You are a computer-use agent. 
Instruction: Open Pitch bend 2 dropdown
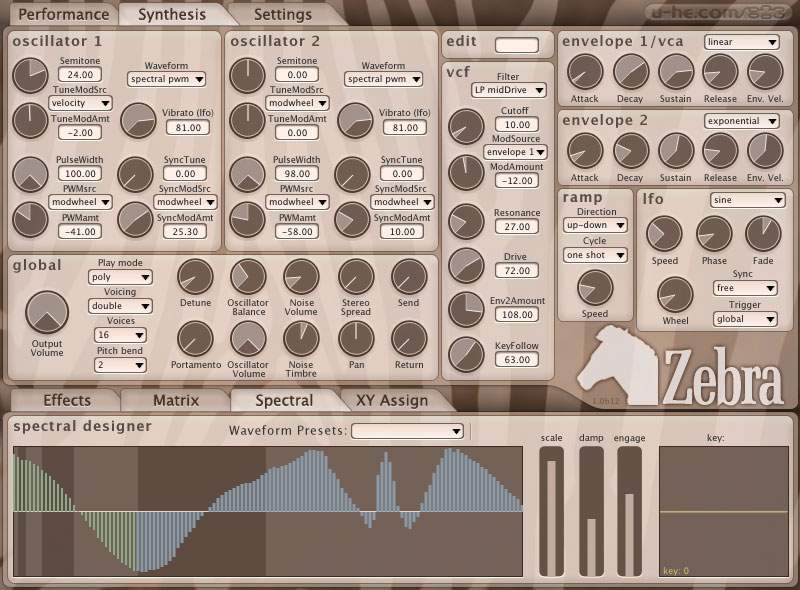(120, 365)
